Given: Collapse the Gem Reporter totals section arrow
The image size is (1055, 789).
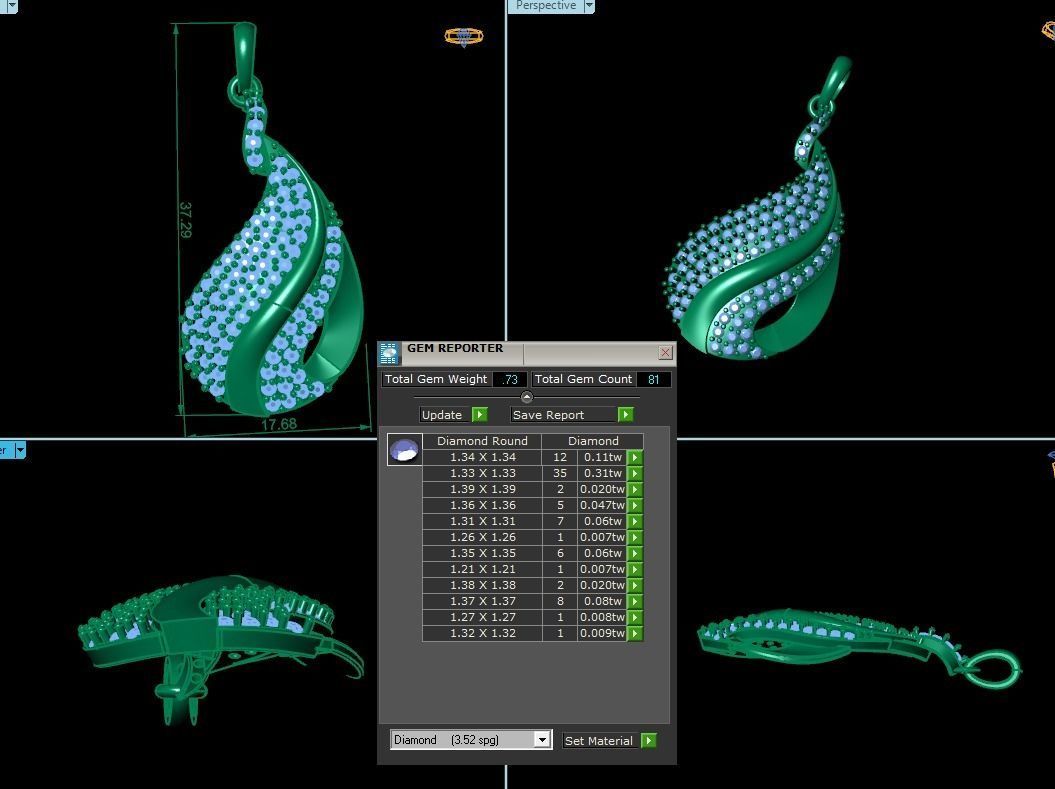Looking at the screenshot, I should tap(527, 396).
